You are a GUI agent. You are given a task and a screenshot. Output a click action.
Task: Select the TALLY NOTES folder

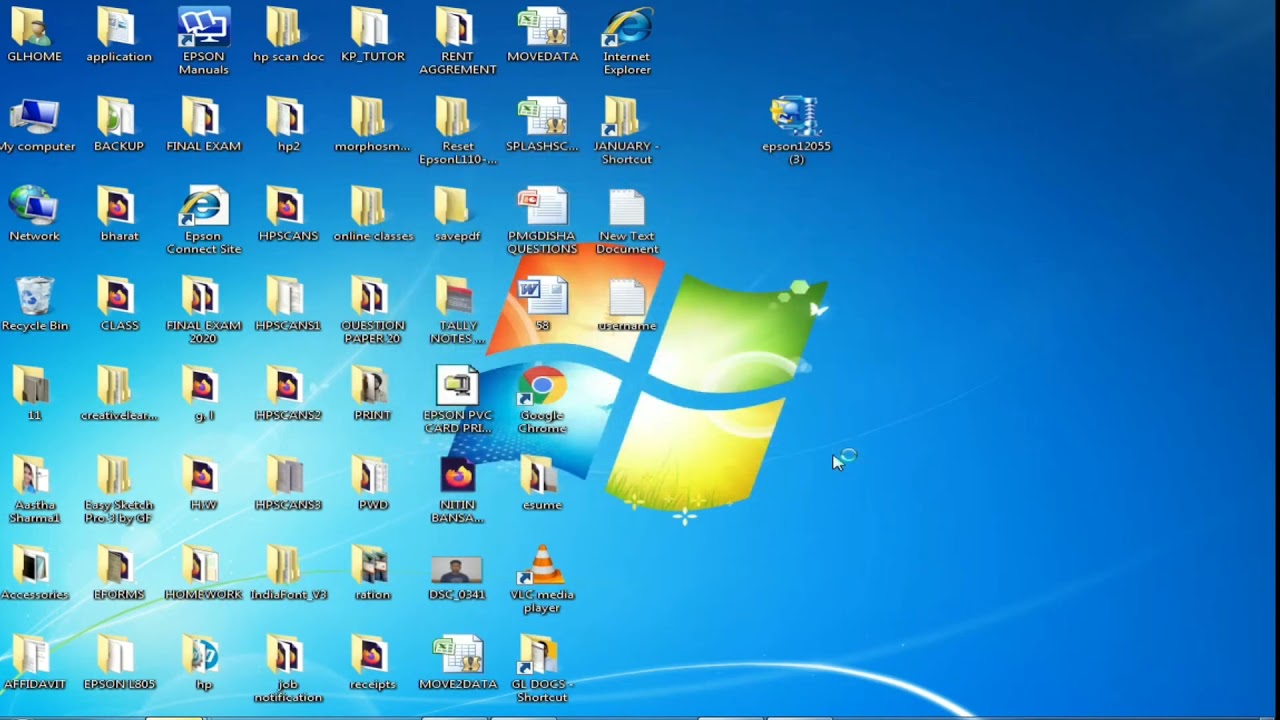click(457, 310)
